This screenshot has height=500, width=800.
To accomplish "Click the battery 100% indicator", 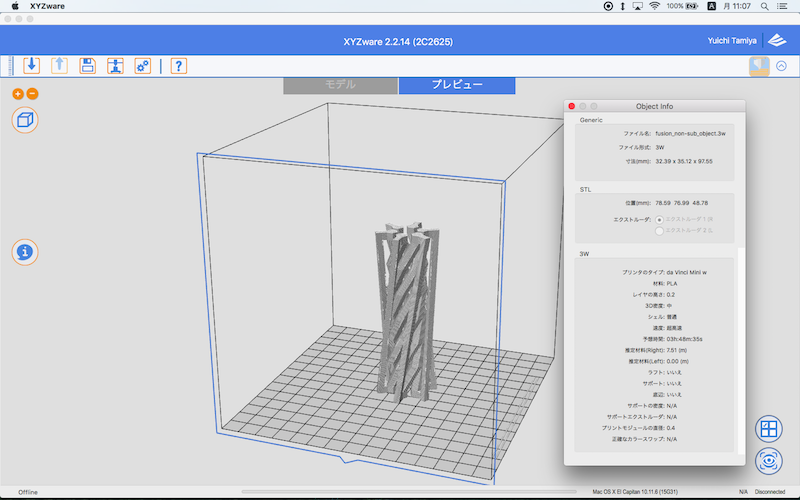I will [682, 6].
